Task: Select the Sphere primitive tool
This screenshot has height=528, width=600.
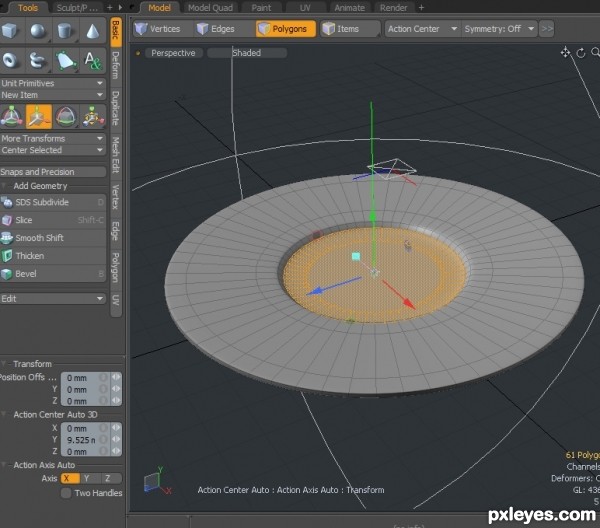Action: [x=38, y=31]
